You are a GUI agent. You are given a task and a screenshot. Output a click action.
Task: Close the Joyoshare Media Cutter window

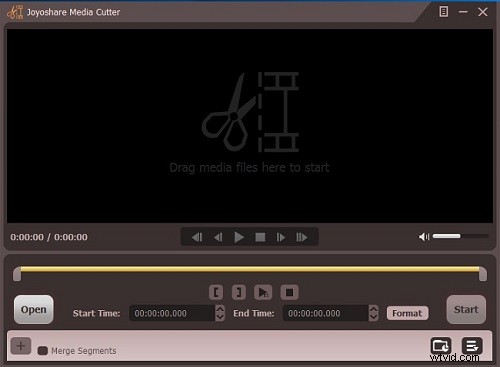tap(482, 12)
